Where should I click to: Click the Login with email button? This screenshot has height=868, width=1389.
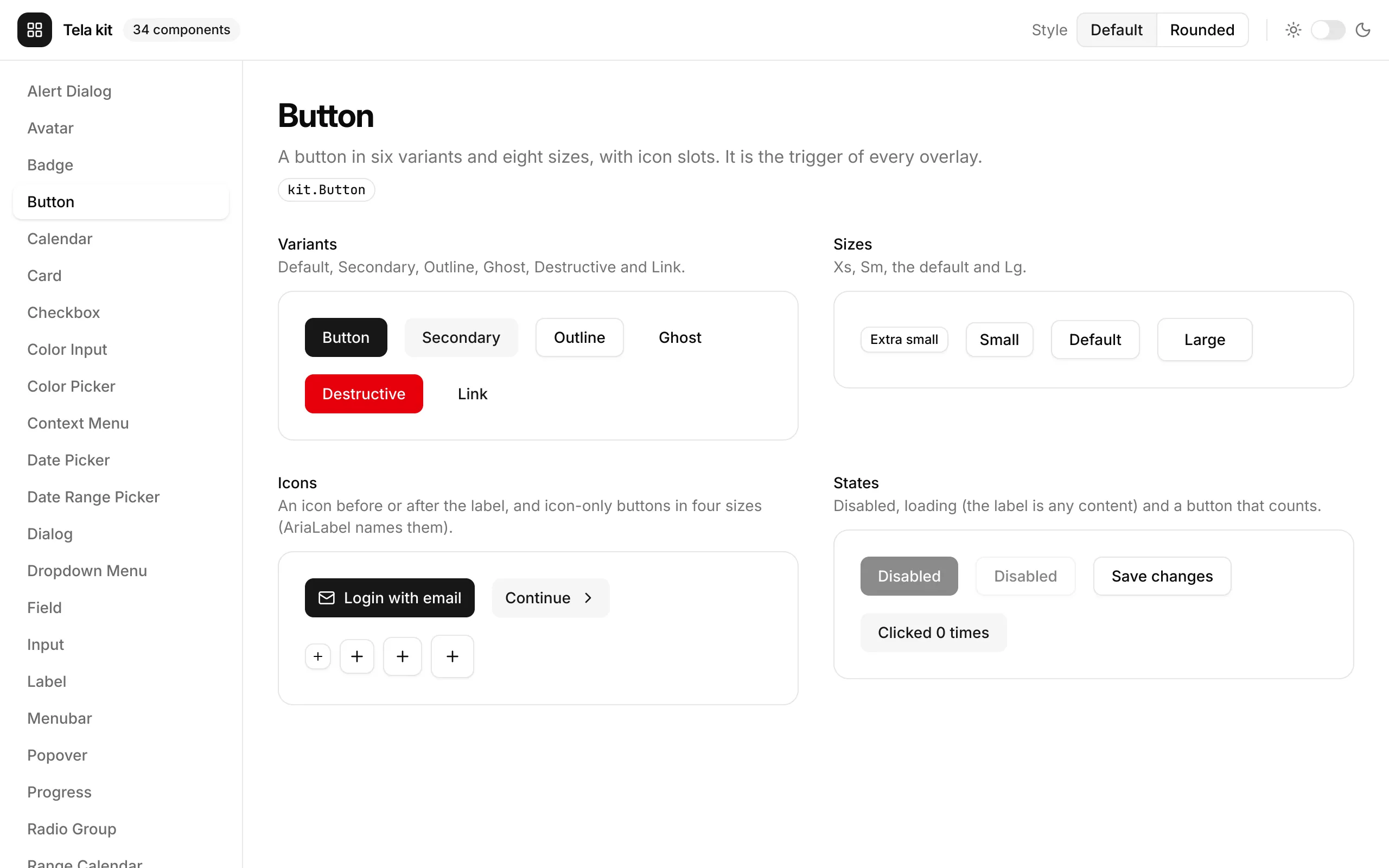(x=390, y=598)
